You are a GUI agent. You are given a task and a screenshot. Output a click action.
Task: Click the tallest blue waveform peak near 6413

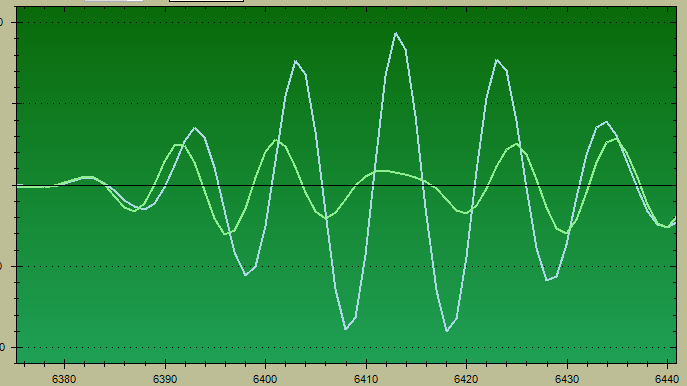(x=396, y=33)
